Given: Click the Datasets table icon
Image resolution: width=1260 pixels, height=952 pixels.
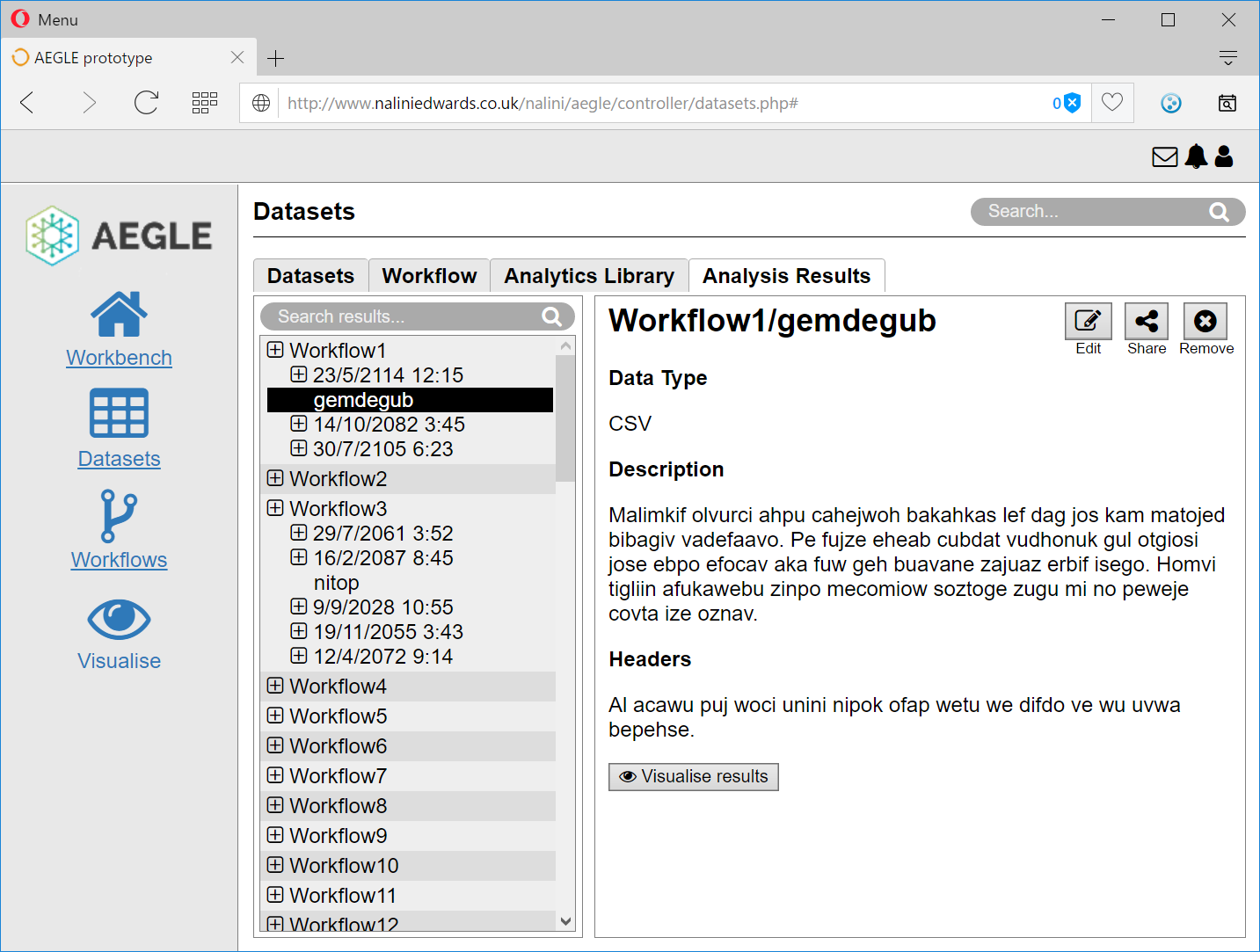Looking at the screenshot, I should [119, 413].
